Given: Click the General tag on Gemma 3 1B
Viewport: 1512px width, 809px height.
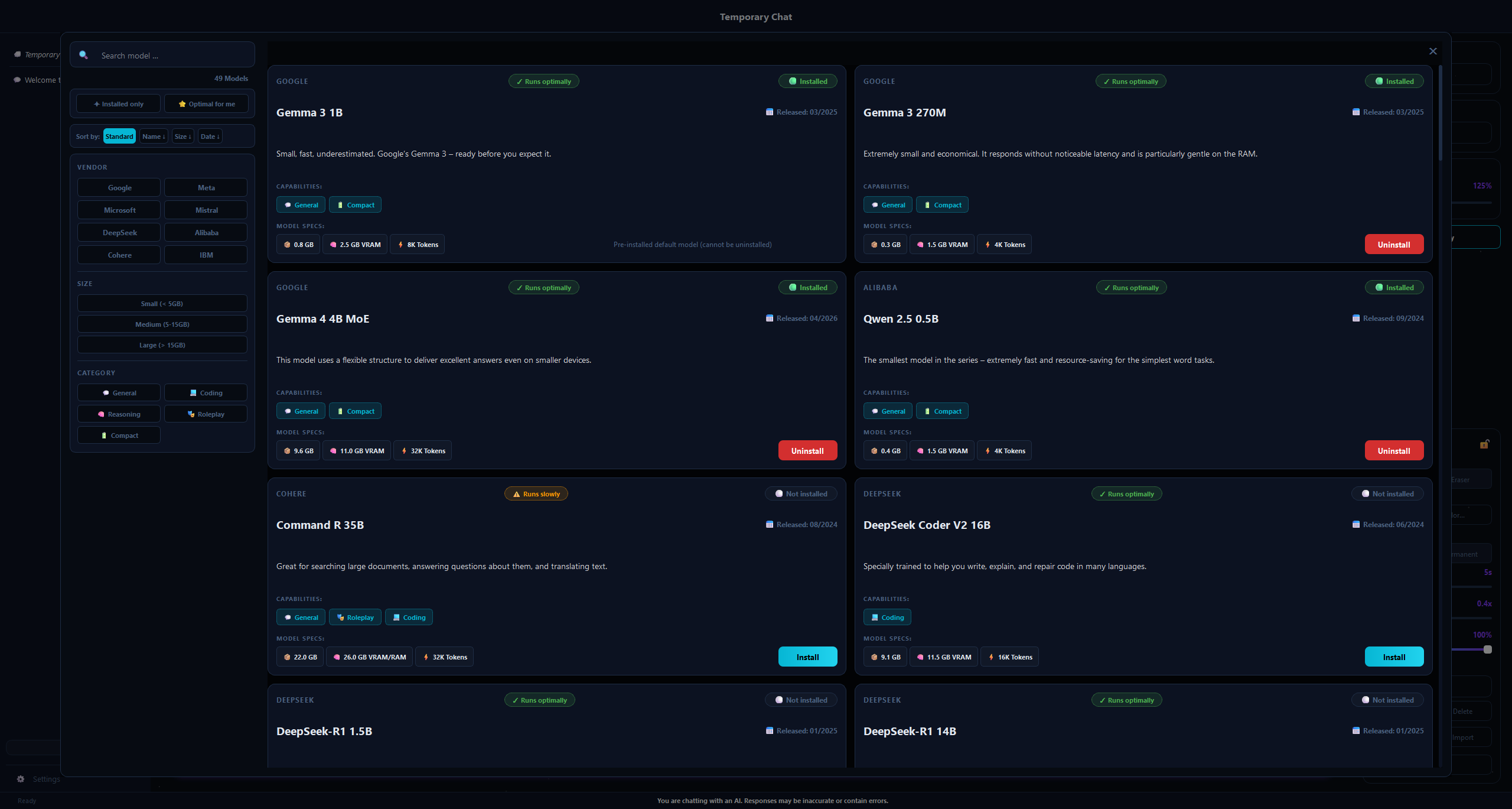Looking at the screenshot, I should point(301,205).
